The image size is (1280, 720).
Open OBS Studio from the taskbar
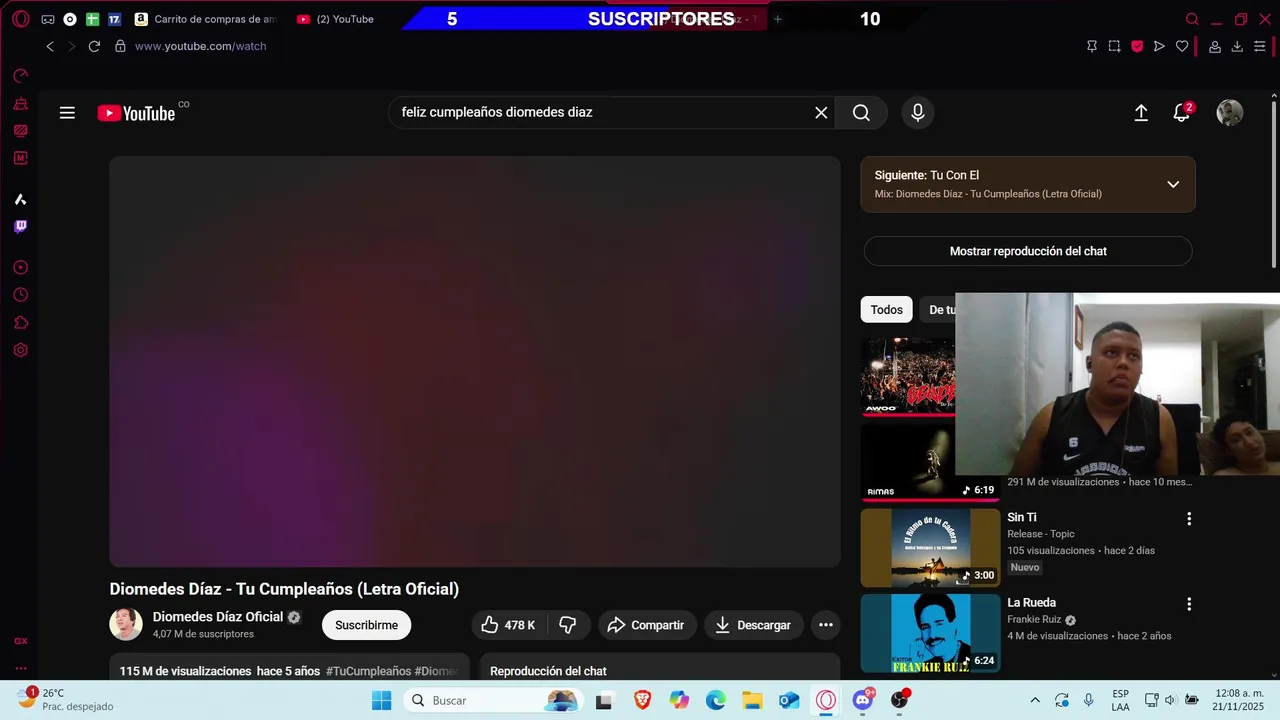[900, 700]
